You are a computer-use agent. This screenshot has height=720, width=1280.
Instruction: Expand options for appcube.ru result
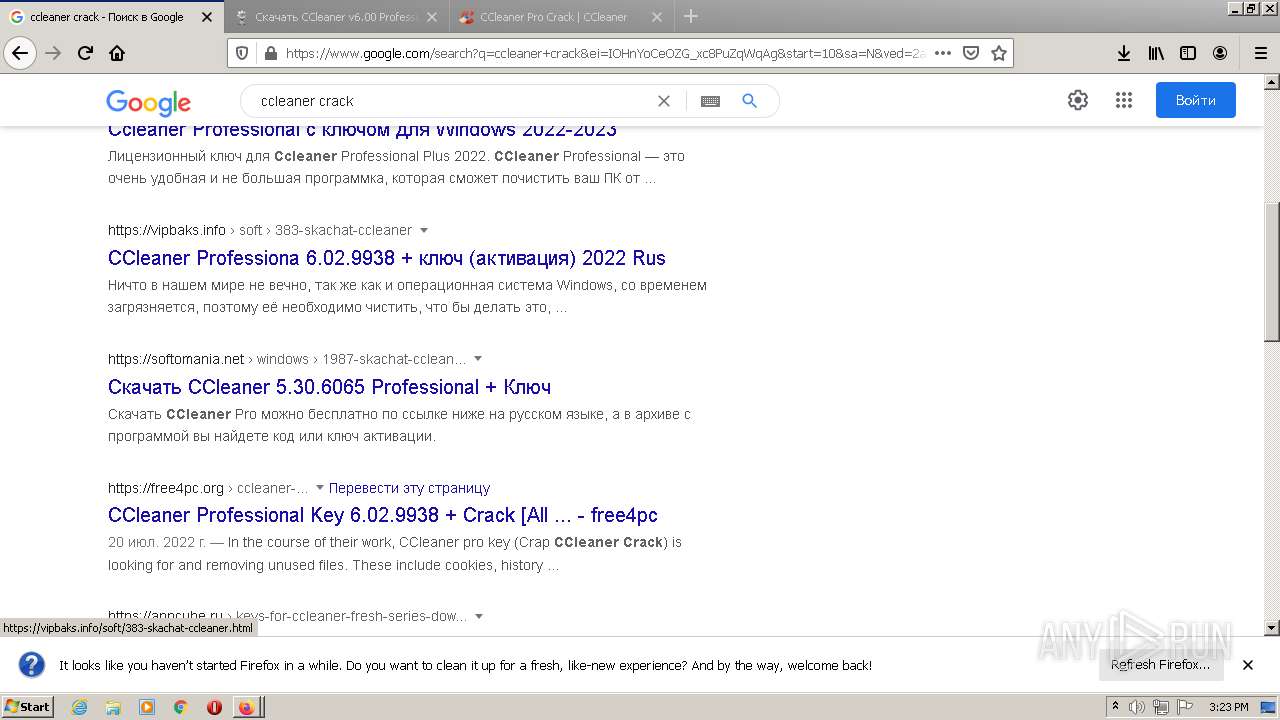coord(479,617)
